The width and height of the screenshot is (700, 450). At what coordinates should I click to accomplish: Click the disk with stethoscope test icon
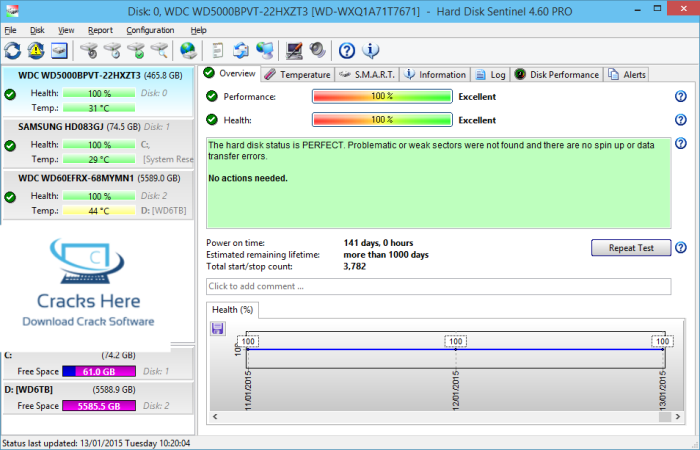tap(89, 50)
